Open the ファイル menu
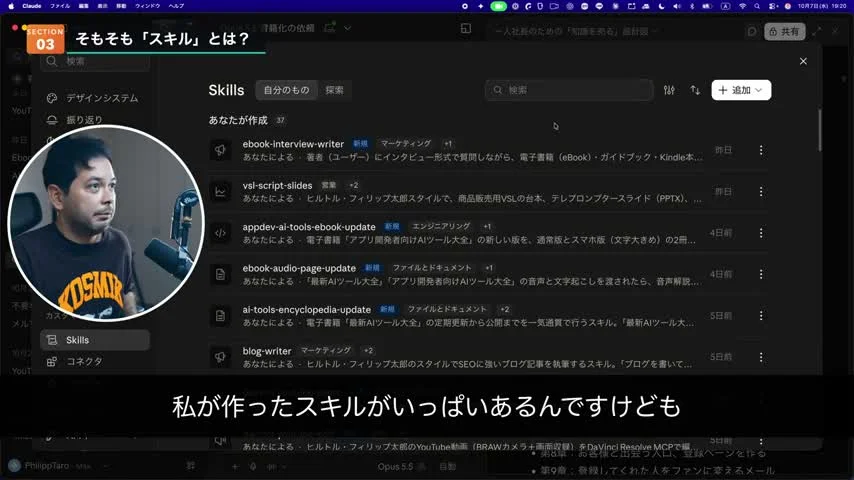 click(60, 6)
